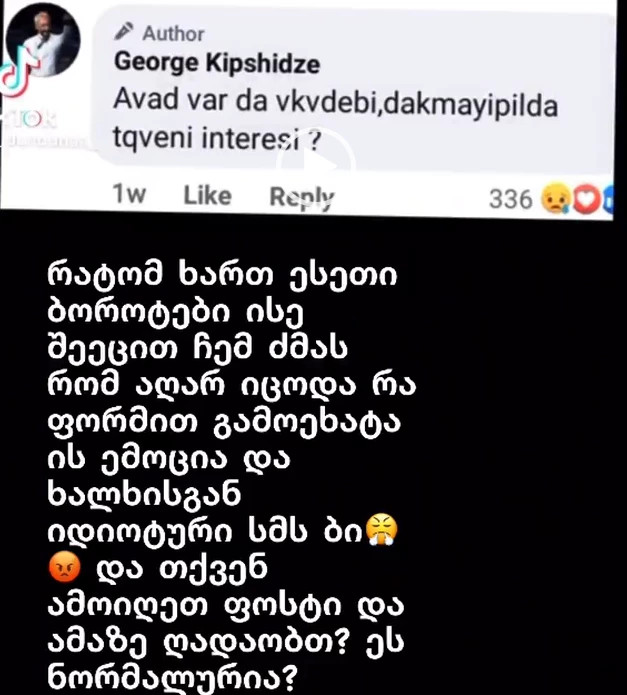Click the crying sad reaction emoji
The image size is (627, 695).
[556, 199]
